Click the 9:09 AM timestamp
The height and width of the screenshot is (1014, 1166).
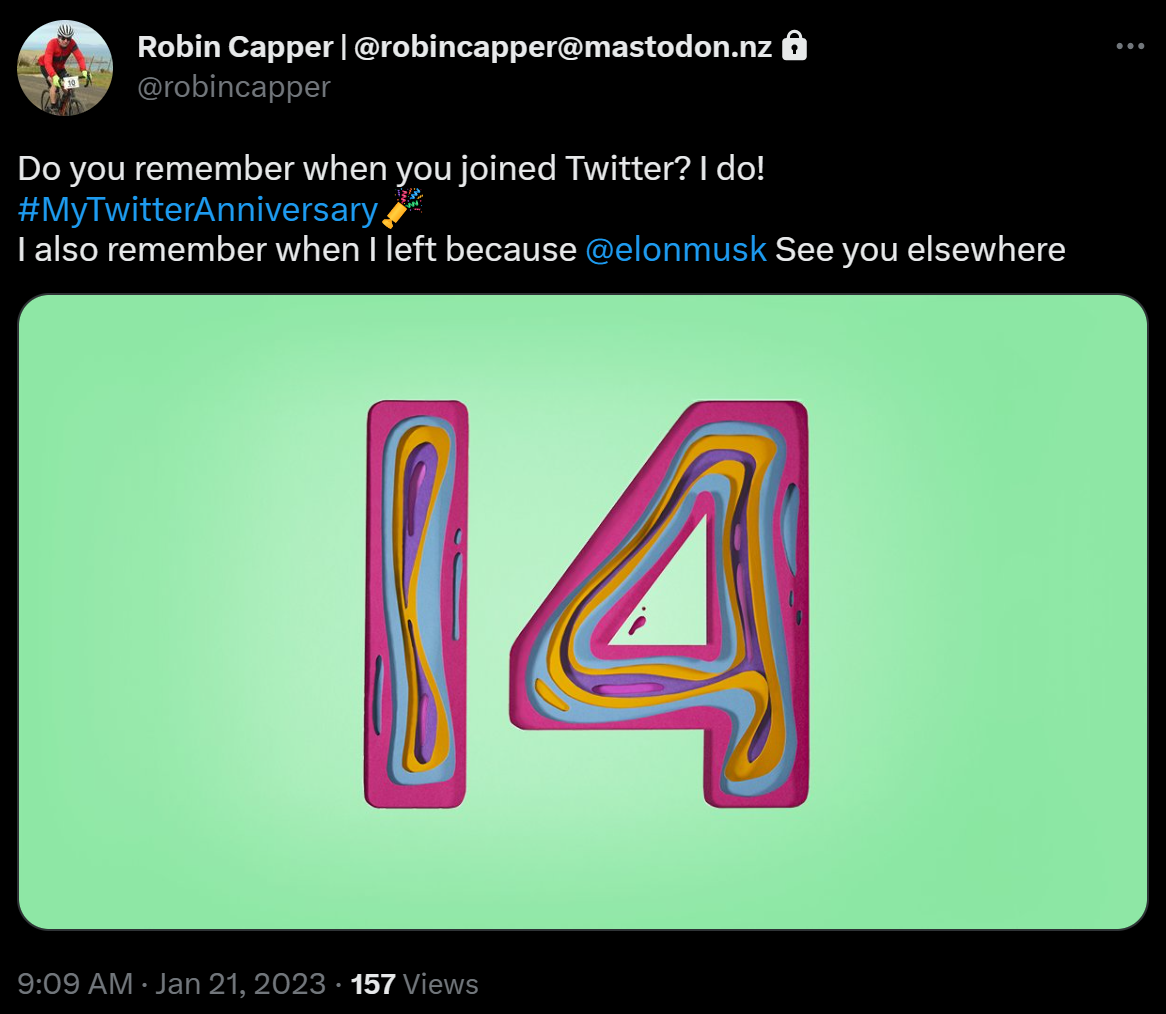tap(75, 984)
